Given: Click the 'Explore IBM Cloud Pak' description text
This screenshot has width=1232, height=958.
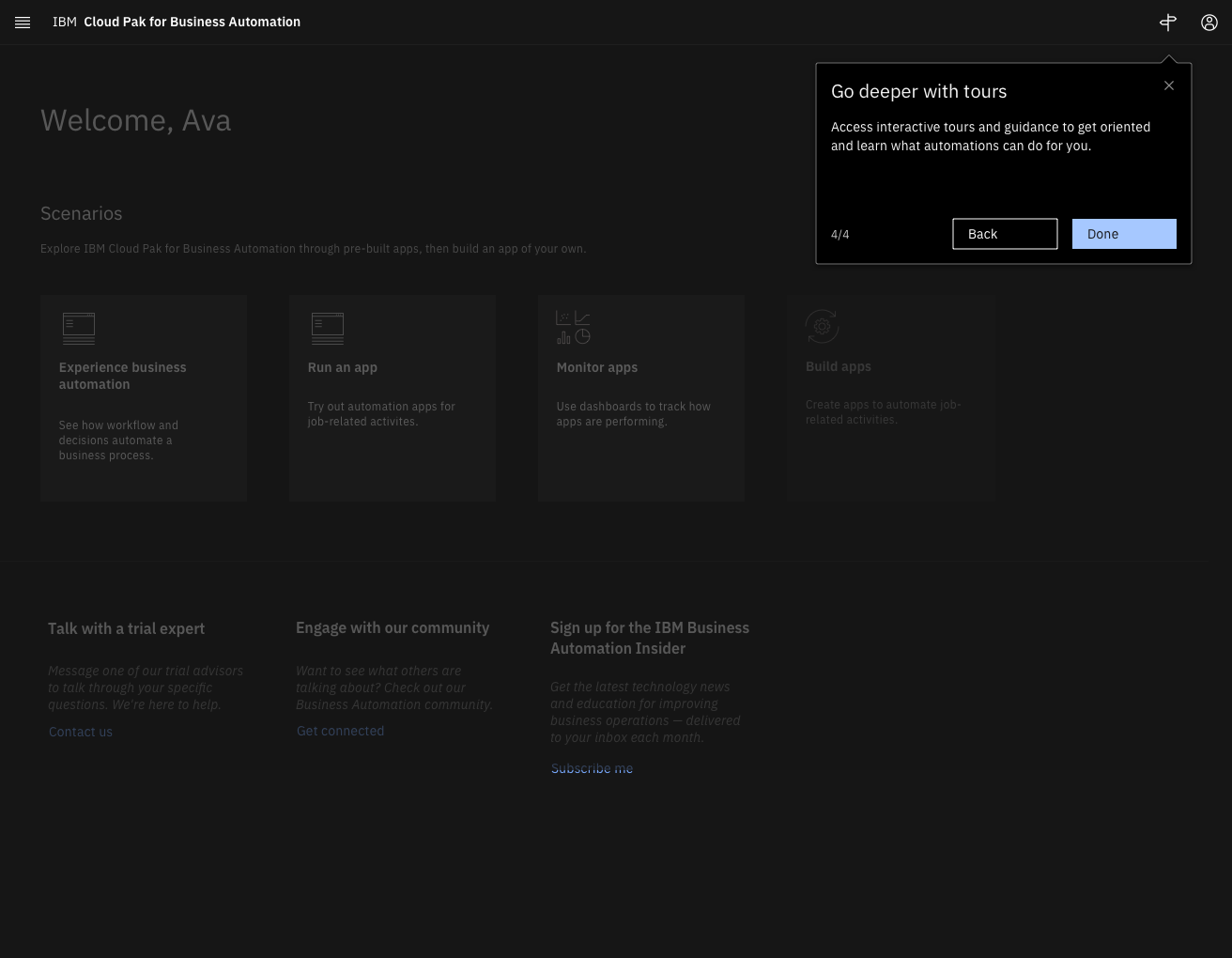Looking at the screenshot, I should (x=313, y=249).
